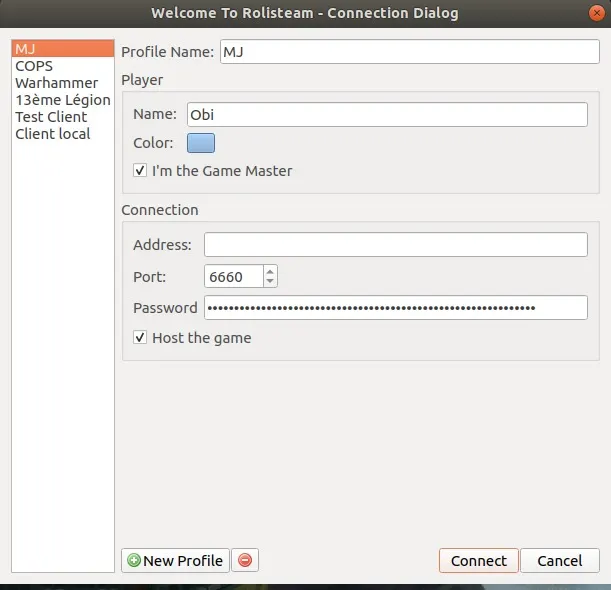
Task: Click the Port number field 6660
Action: click(x=234, y=276)
